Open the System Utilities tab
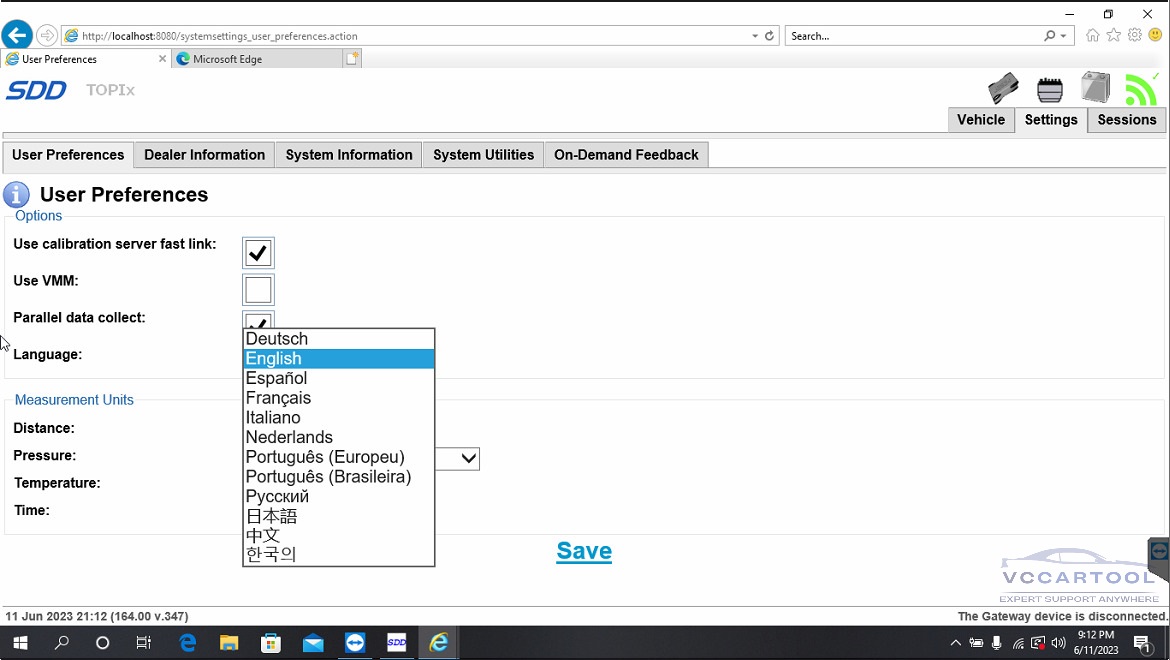 point(483,155)
